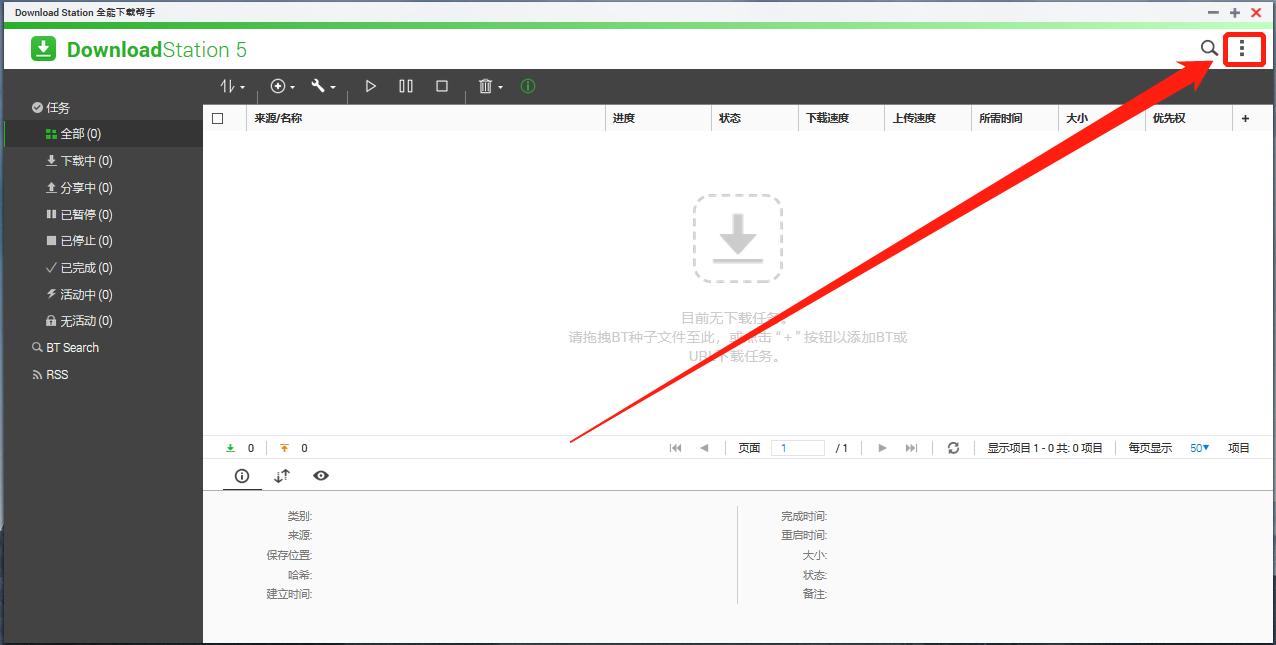This screenshot has height=645, width=1276.
Task: Open the Add task dropdown arrow
Action: (291, 86)
